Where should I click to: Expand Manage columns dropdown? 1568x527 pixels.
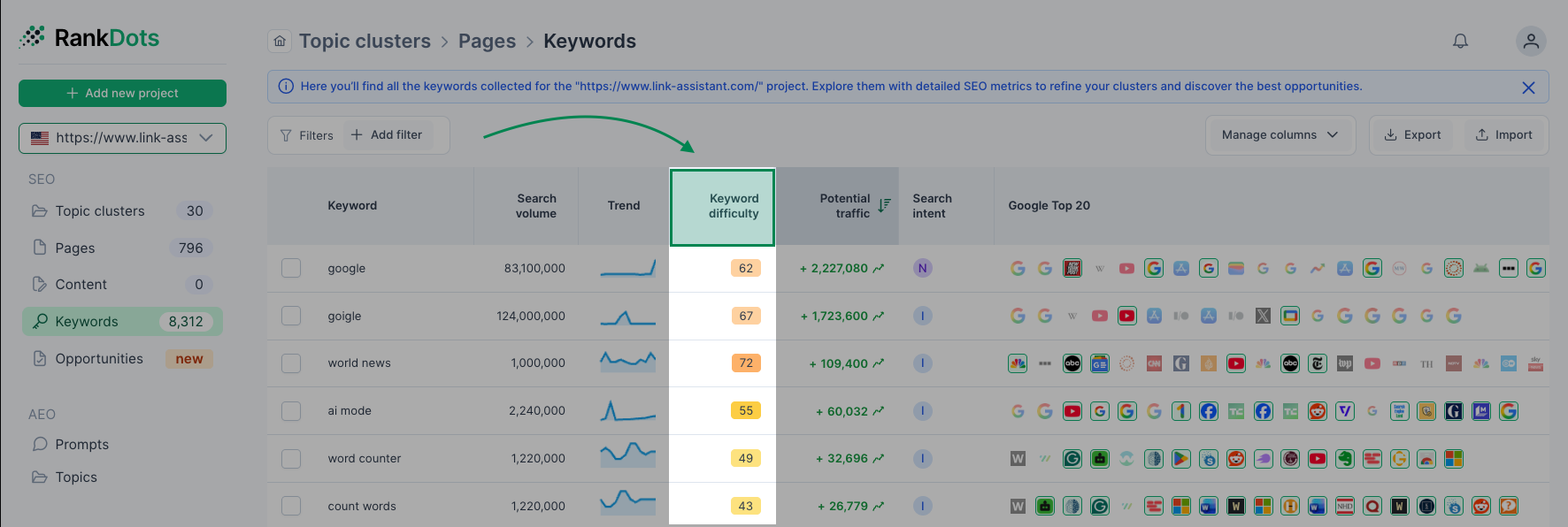[x=1280, y=135]
